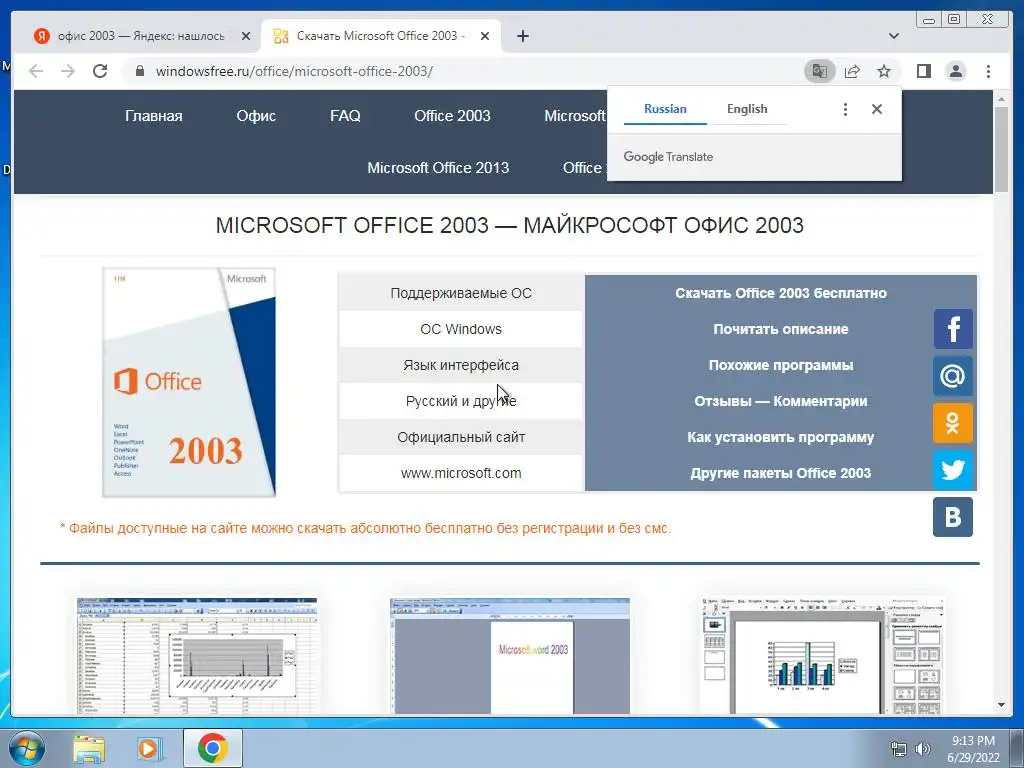Screen dimensions: 1024x768
Task: Launch Windows Media Player from taskbar
Action: coord(150,748)
